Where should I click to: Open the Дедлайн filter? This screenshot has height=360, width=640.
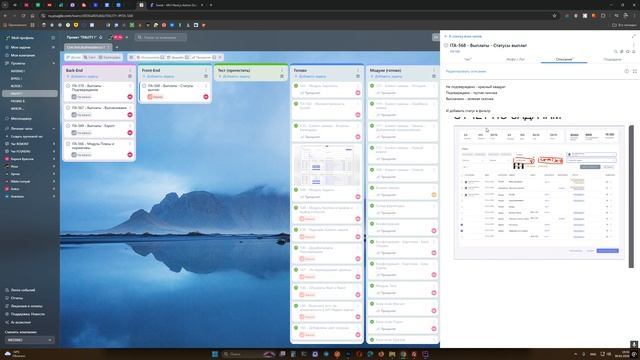point(176,57)
